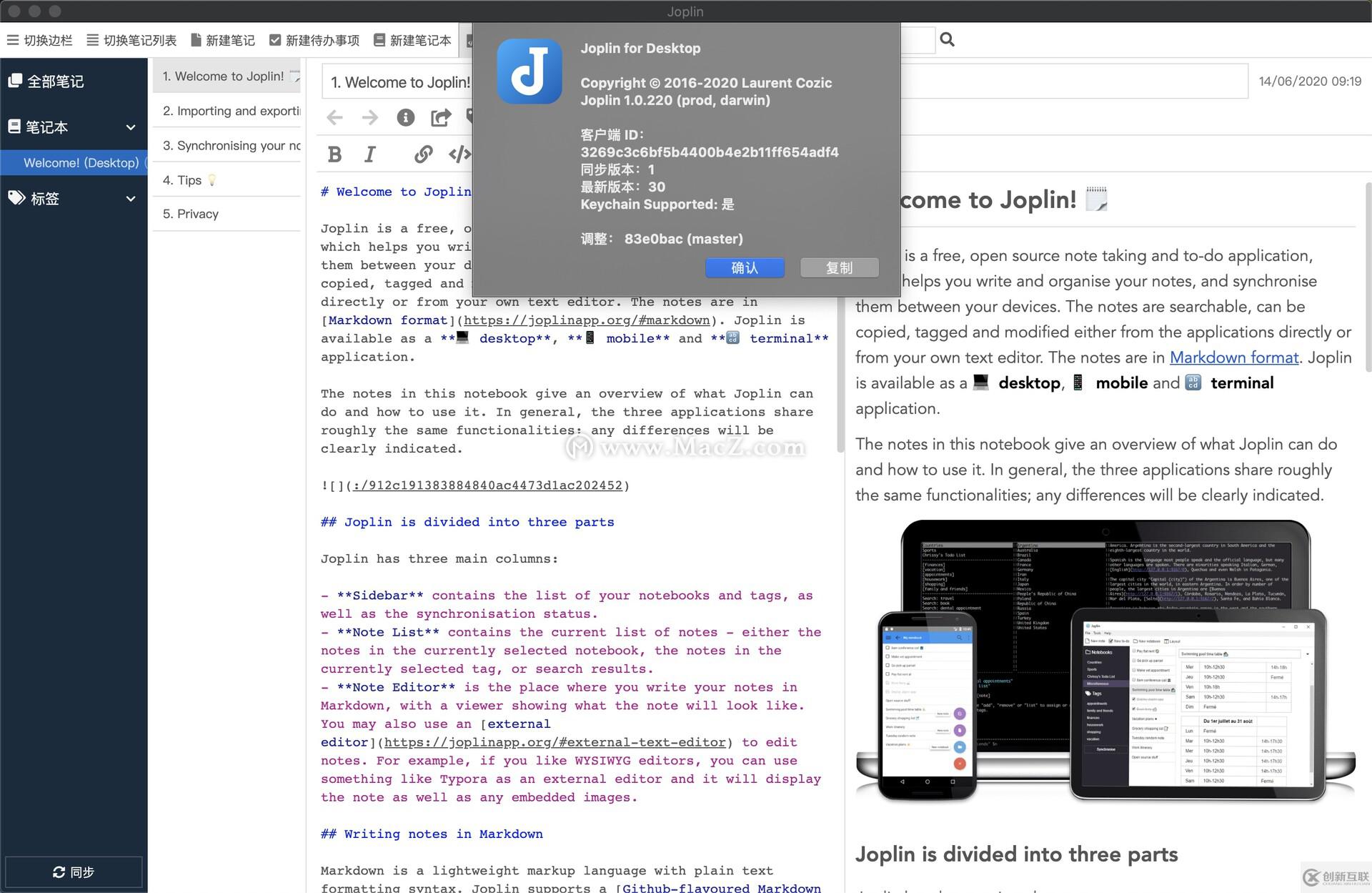Click the note info icon
This screenshot has width=1372, height=893.
point(405,117)
